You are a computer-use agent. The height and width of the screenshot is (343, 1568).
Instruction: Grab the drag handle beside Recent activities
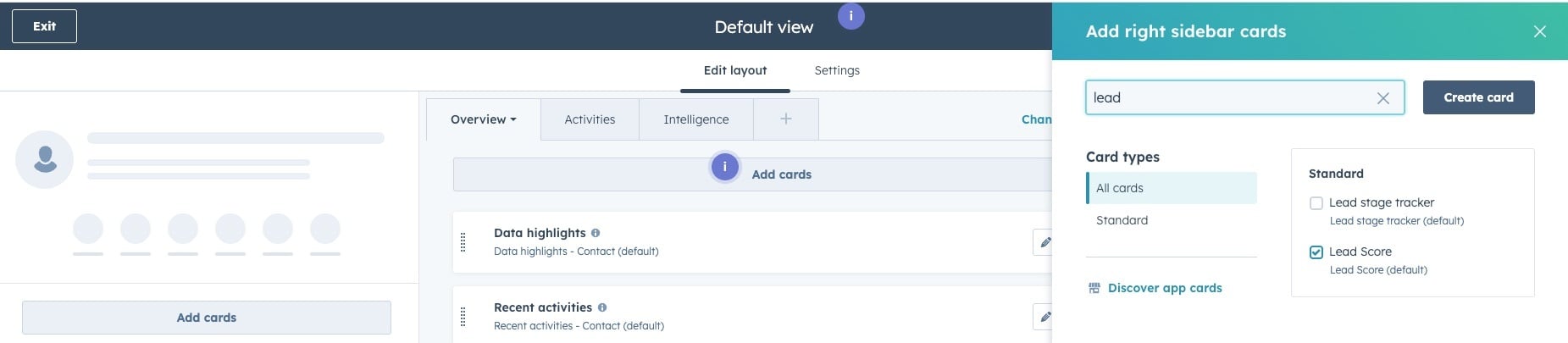[463, 317]
